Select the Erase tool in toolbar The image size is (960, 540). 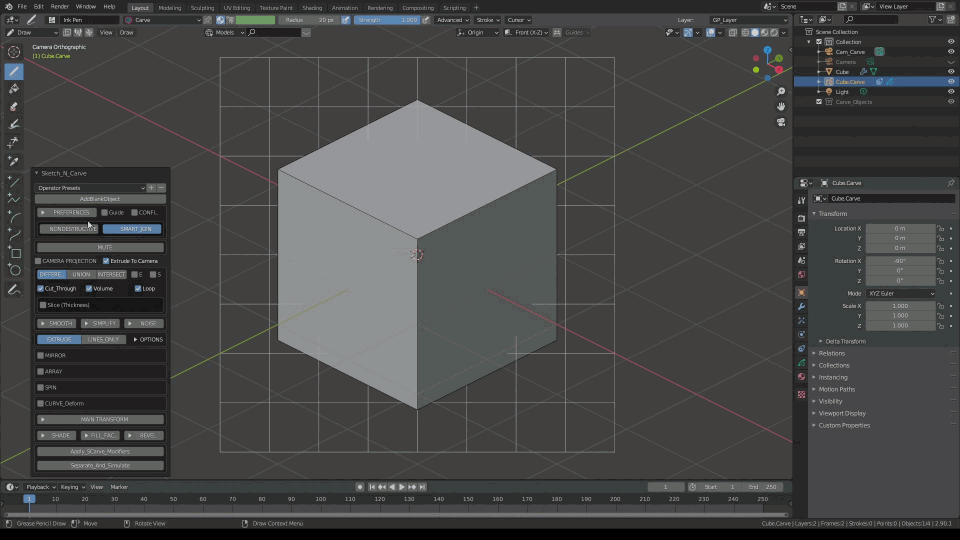[14, 106]
